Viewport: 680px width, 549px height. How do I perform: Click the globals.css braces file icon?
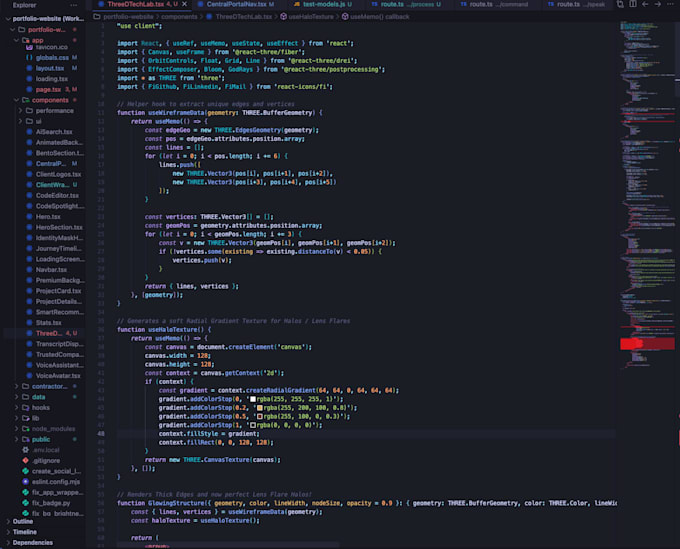pyautogui.click(x=29, y=57)
